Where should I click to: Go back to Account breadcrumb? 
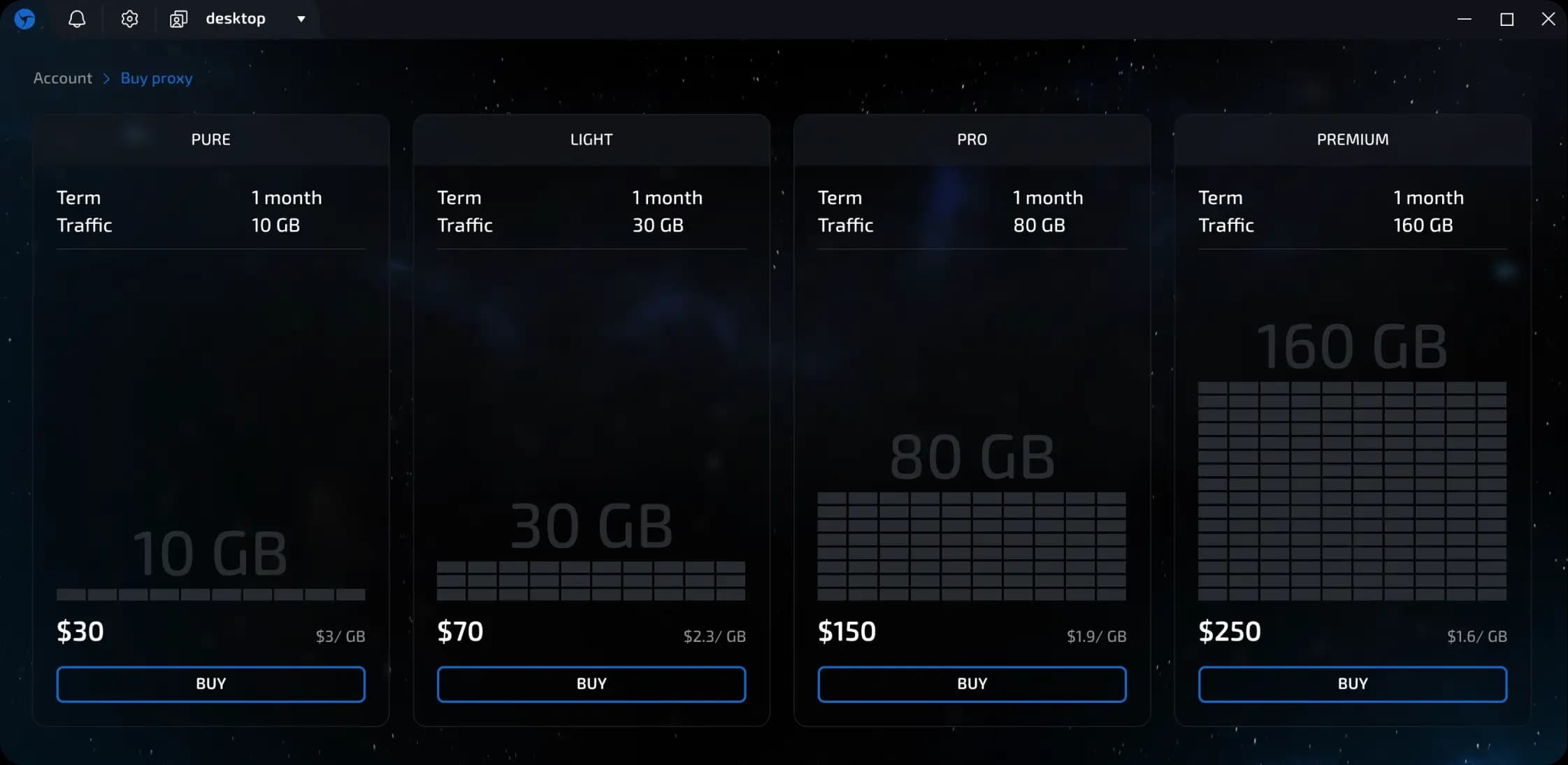pos(63,78)
